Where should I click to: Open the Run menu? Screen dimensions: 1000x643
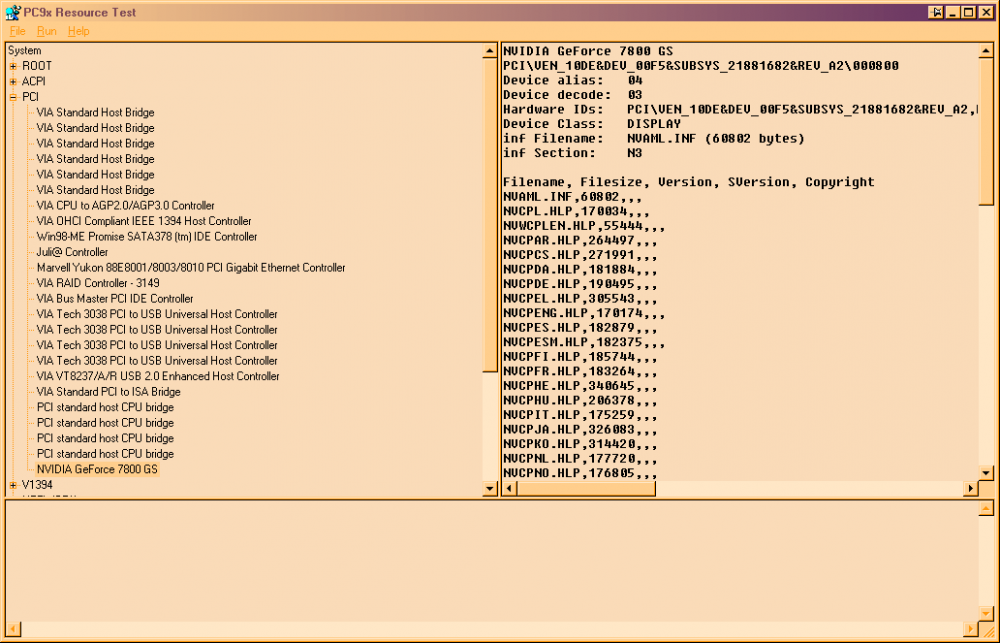click(x=46, y=31)
